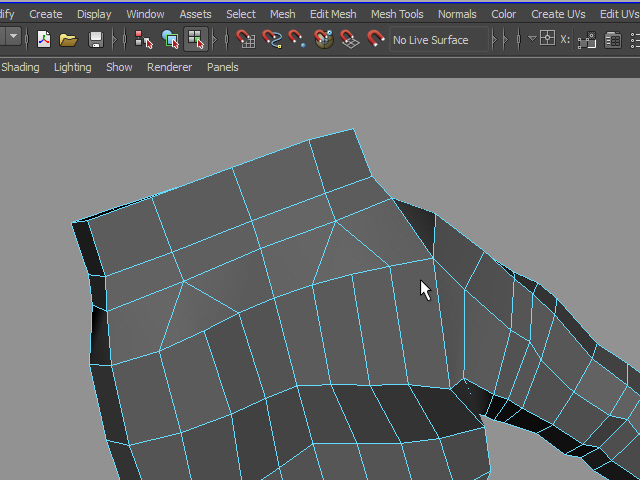This screenshot has height=480, width=640.
Task: Open the Assets menu
Action: pos(195,14)
